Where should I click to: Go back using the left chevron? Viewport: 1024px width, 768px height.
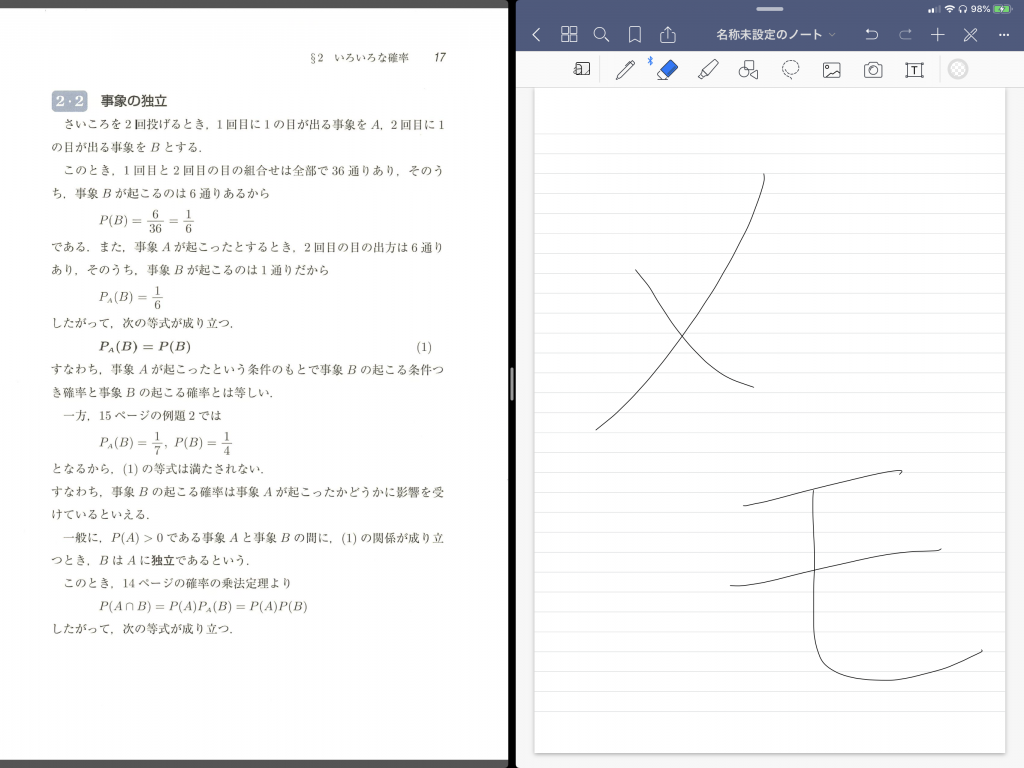(x=536, y=35)
